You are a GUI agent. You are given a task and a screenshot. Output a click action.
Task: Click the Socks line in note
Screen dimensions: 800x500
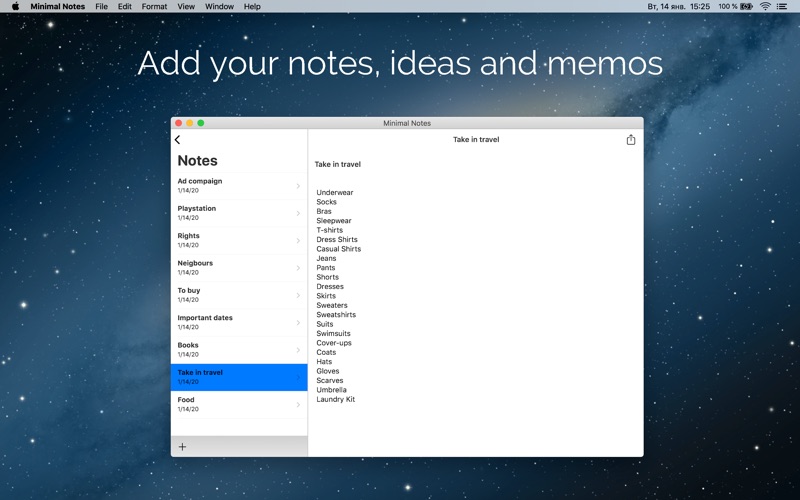tap(327, 202)
